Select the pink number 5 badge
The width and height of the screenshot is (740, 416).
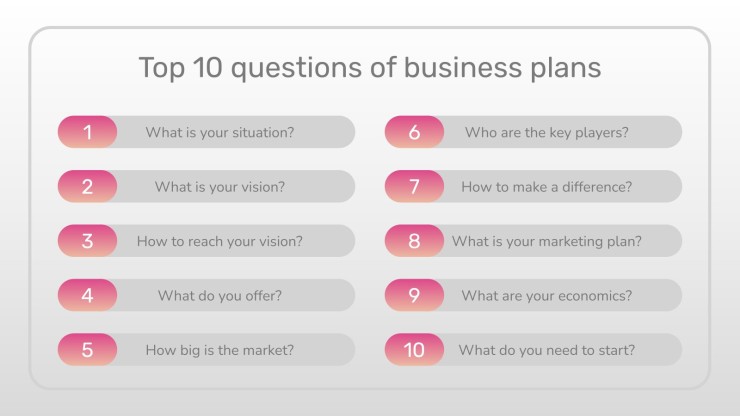tap(87, 349)
